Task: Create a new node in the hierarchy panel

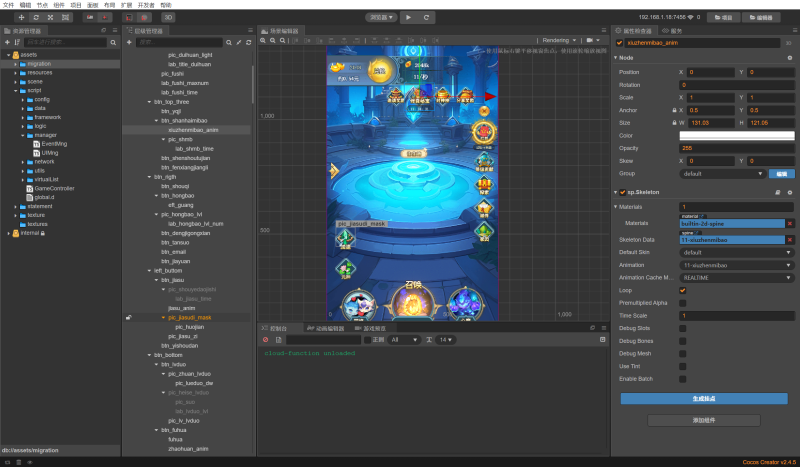Action: 129,42
